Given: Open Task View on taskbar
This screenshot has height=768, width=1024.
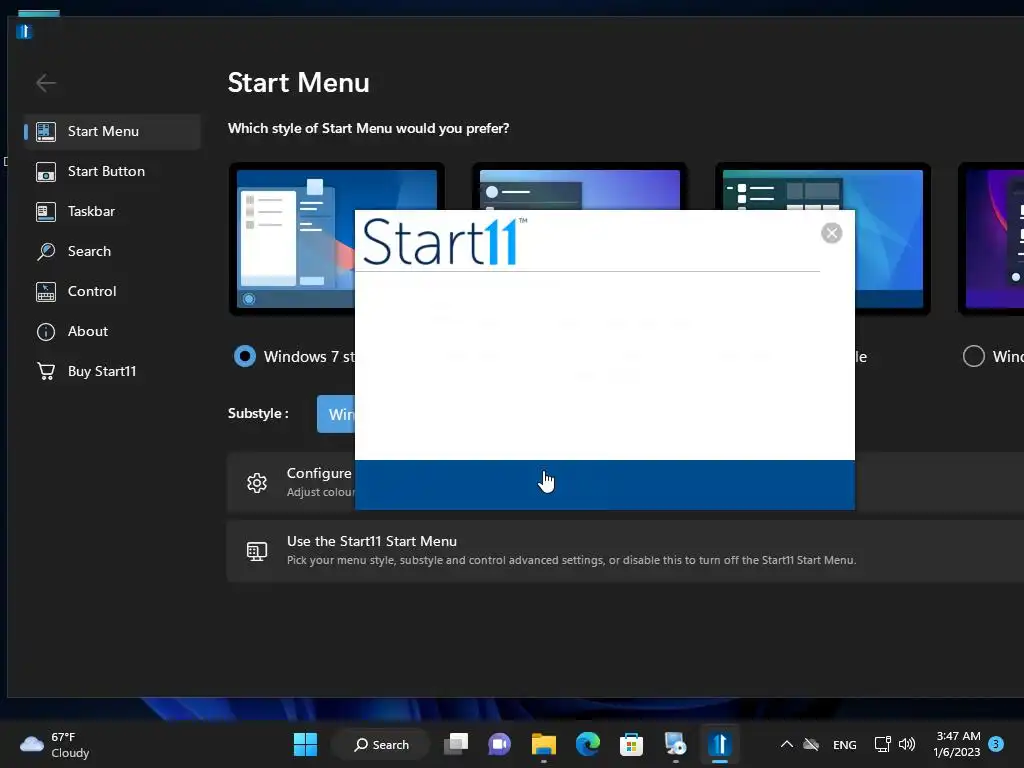Looking at the screenshot, I should pos(456,744).
